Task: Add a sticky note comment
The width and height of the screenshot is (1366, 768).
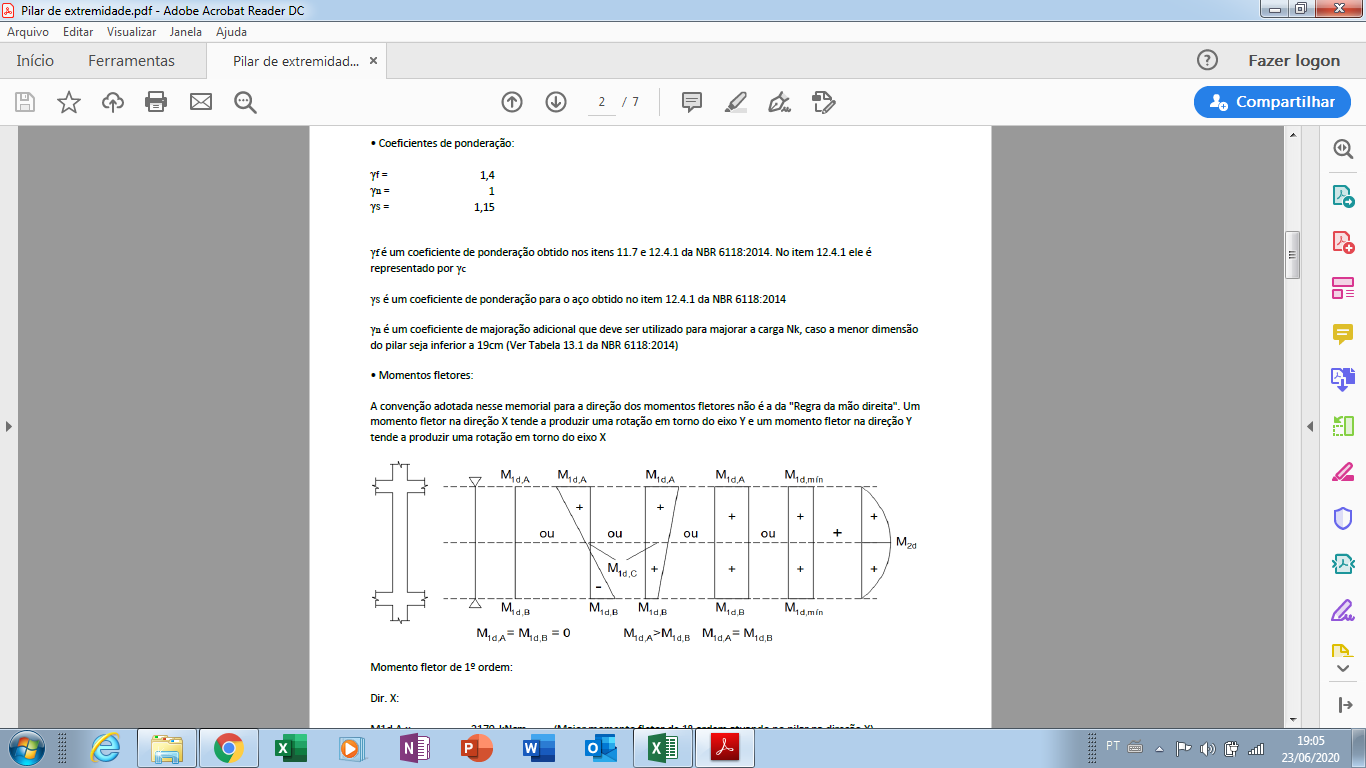Action: (692, 102)
